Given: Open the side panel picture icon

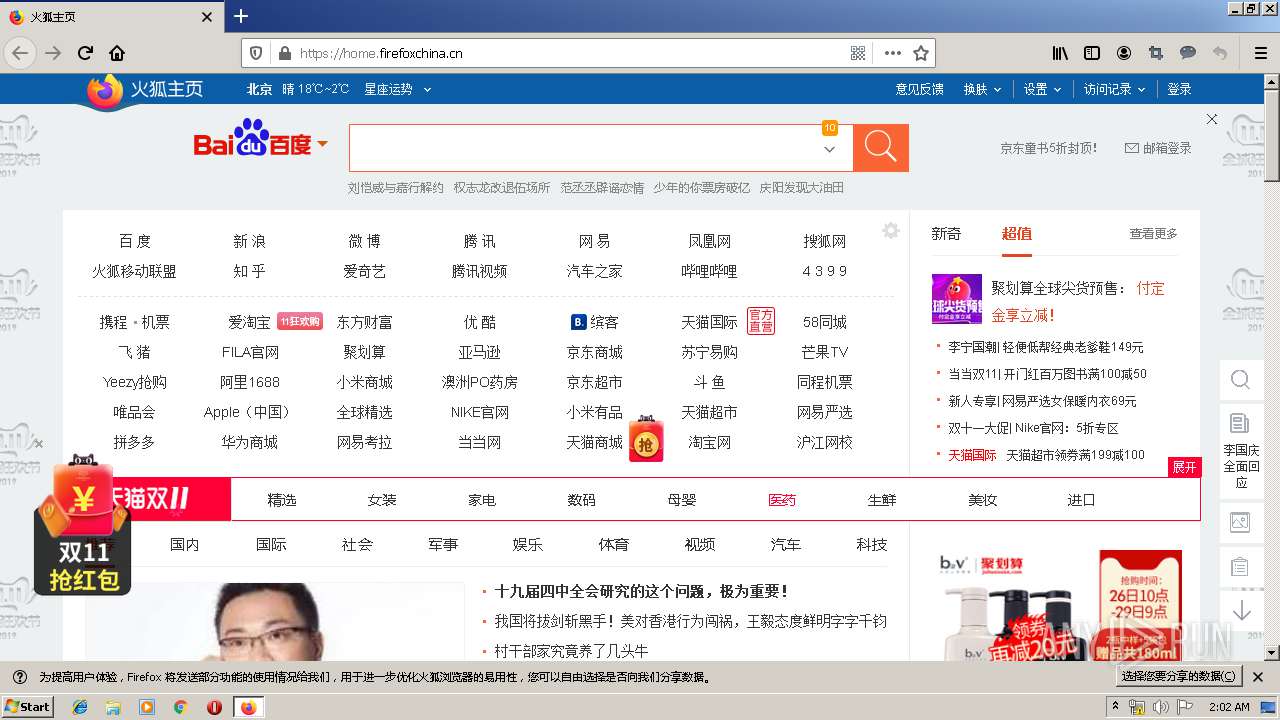Looking at the screenshot, I should click(1240, 522).
